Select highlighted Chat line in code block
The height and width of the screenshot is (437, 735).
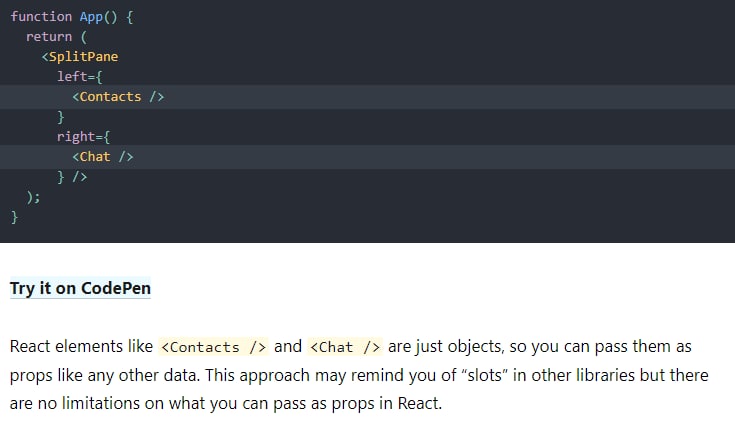point(103,157)
